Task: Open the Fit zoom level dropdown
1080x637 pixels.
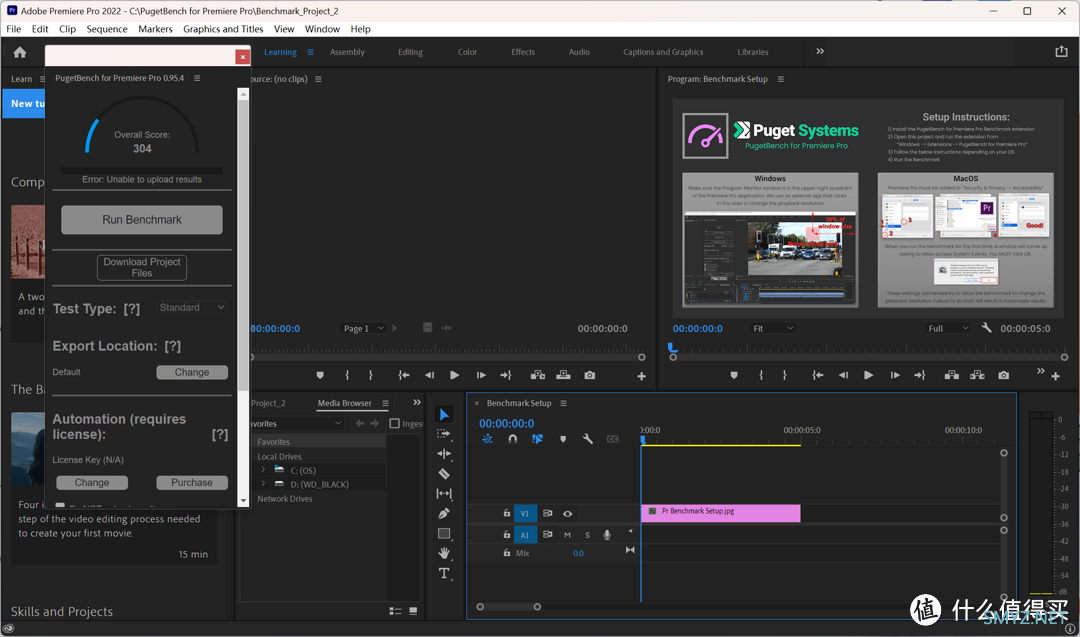Action: (x=771, y=328)
